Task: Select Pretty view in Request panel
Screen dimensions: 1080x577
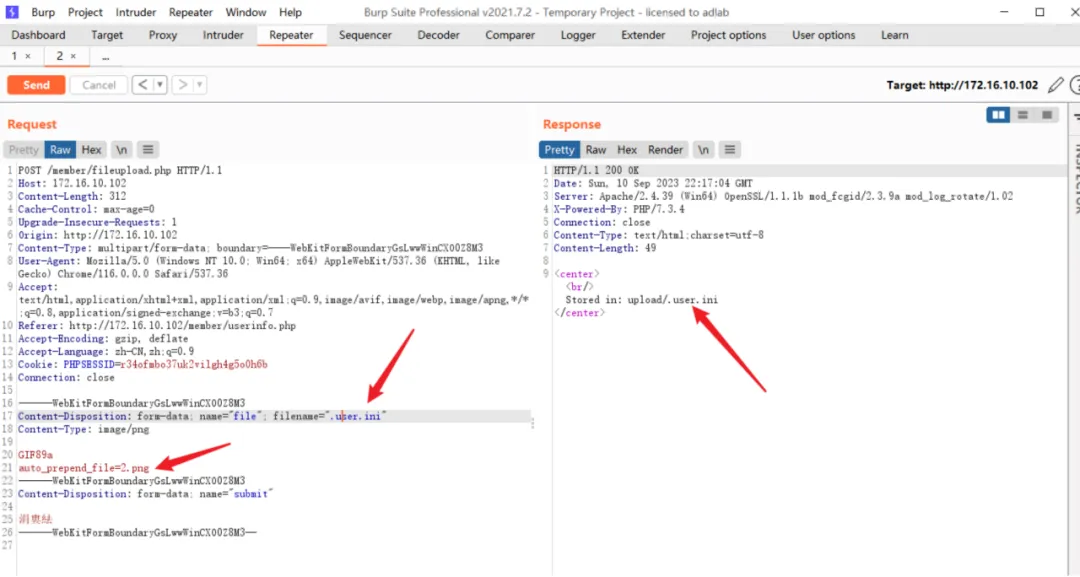Action: click(x=23, y=149)
